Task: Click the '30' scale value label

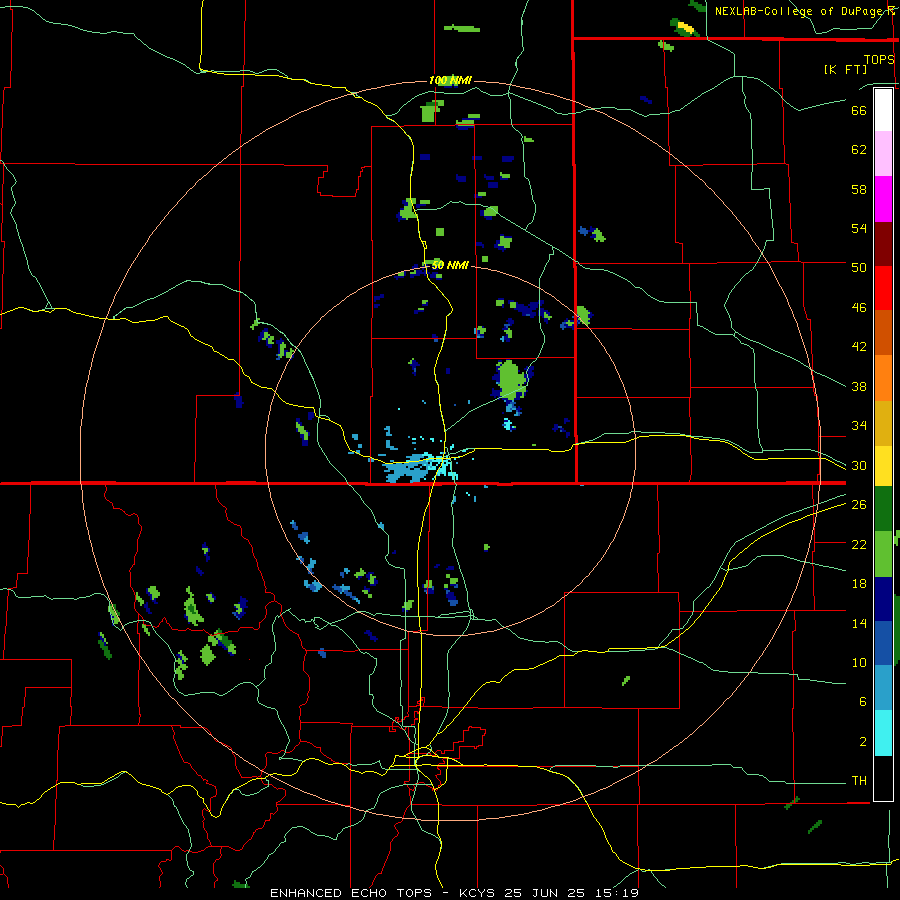Action: 859,465
